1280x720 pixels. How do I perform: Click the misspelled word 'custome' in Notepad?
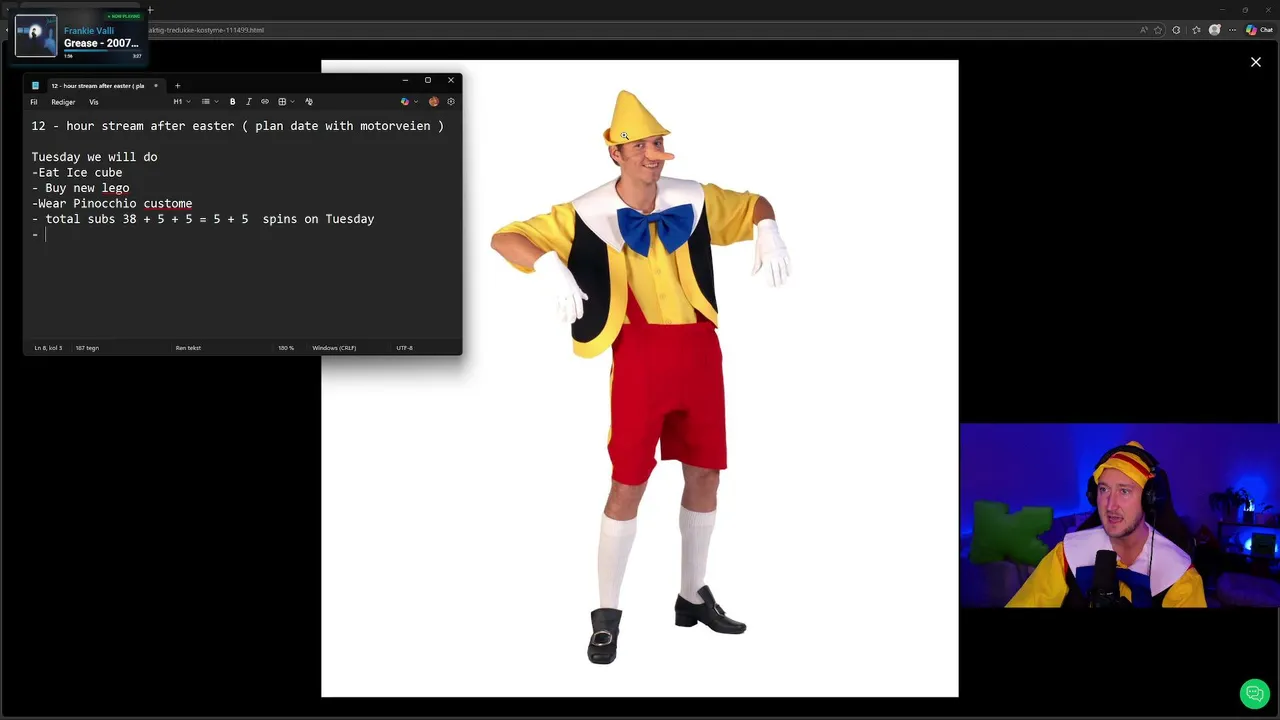pos(167,203)
